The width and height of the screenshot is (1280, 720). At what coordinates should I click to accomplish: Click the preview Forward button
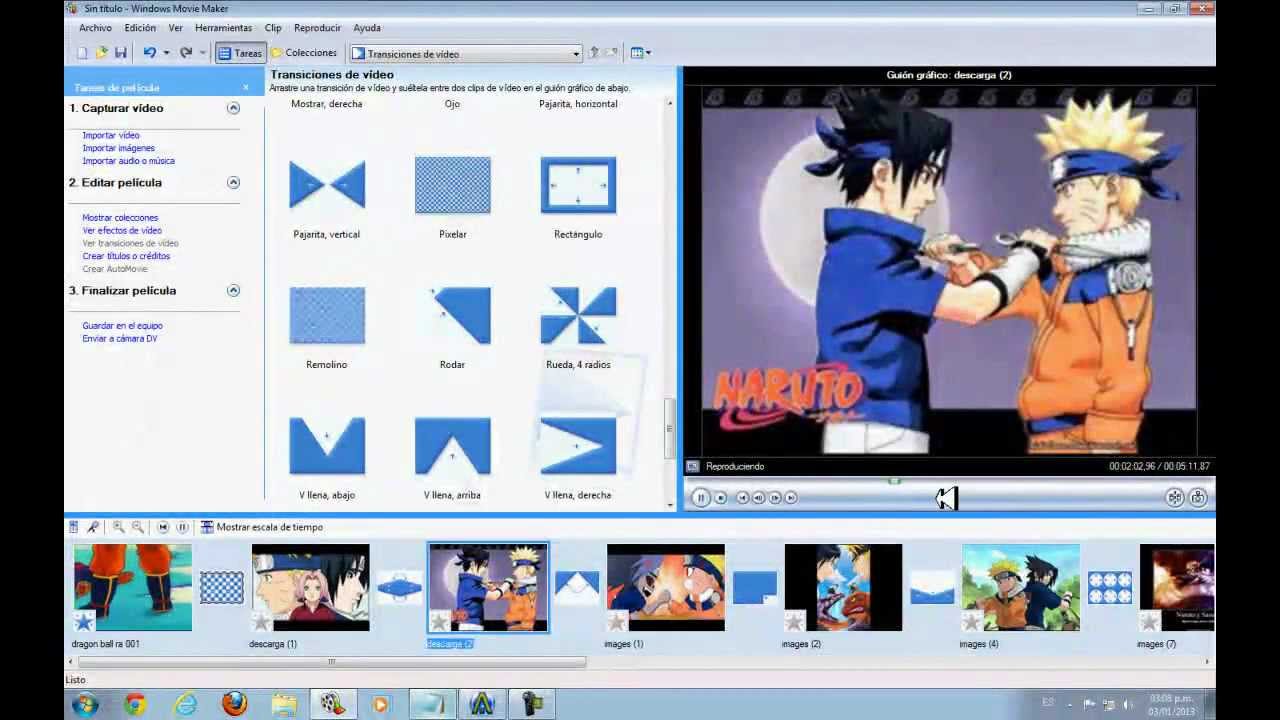(x=791, y=497)
